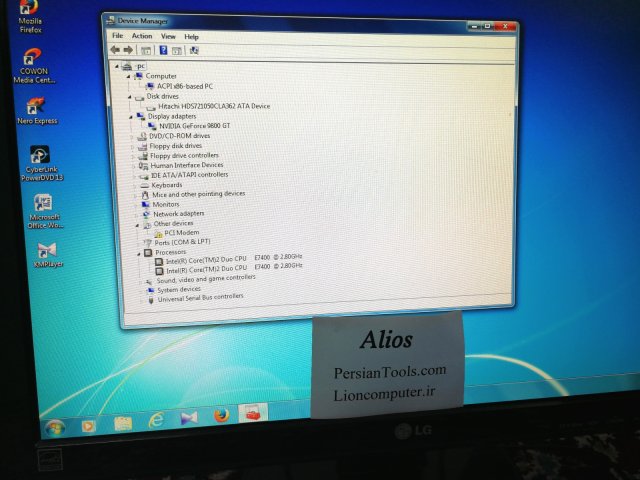
Task: Open CyberLink PowerDVD 13 desktop icon
Action: click(40, 156)
